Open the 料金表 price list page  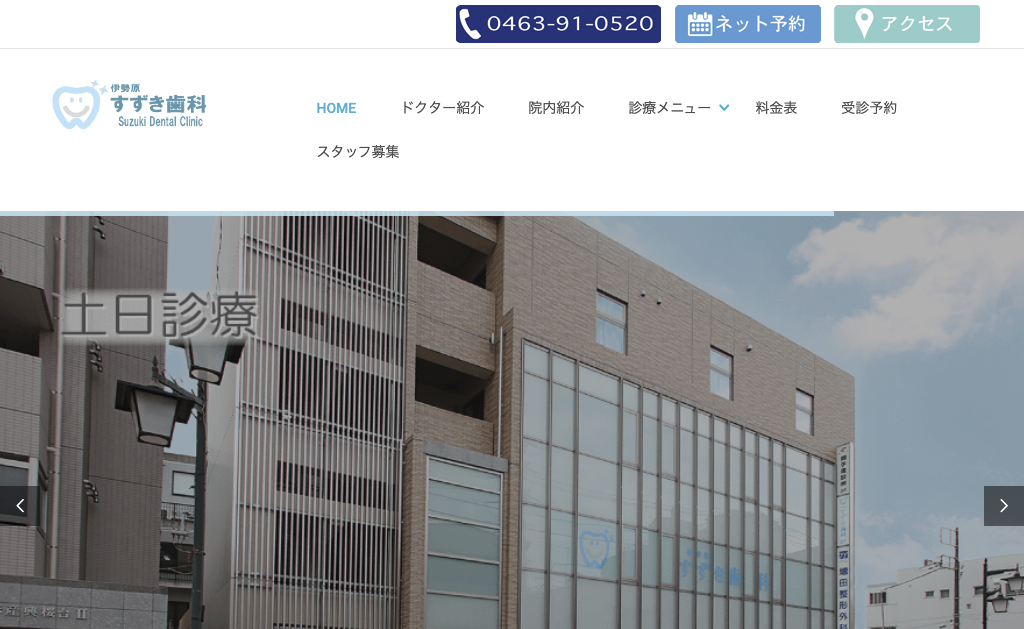[776, 108]
